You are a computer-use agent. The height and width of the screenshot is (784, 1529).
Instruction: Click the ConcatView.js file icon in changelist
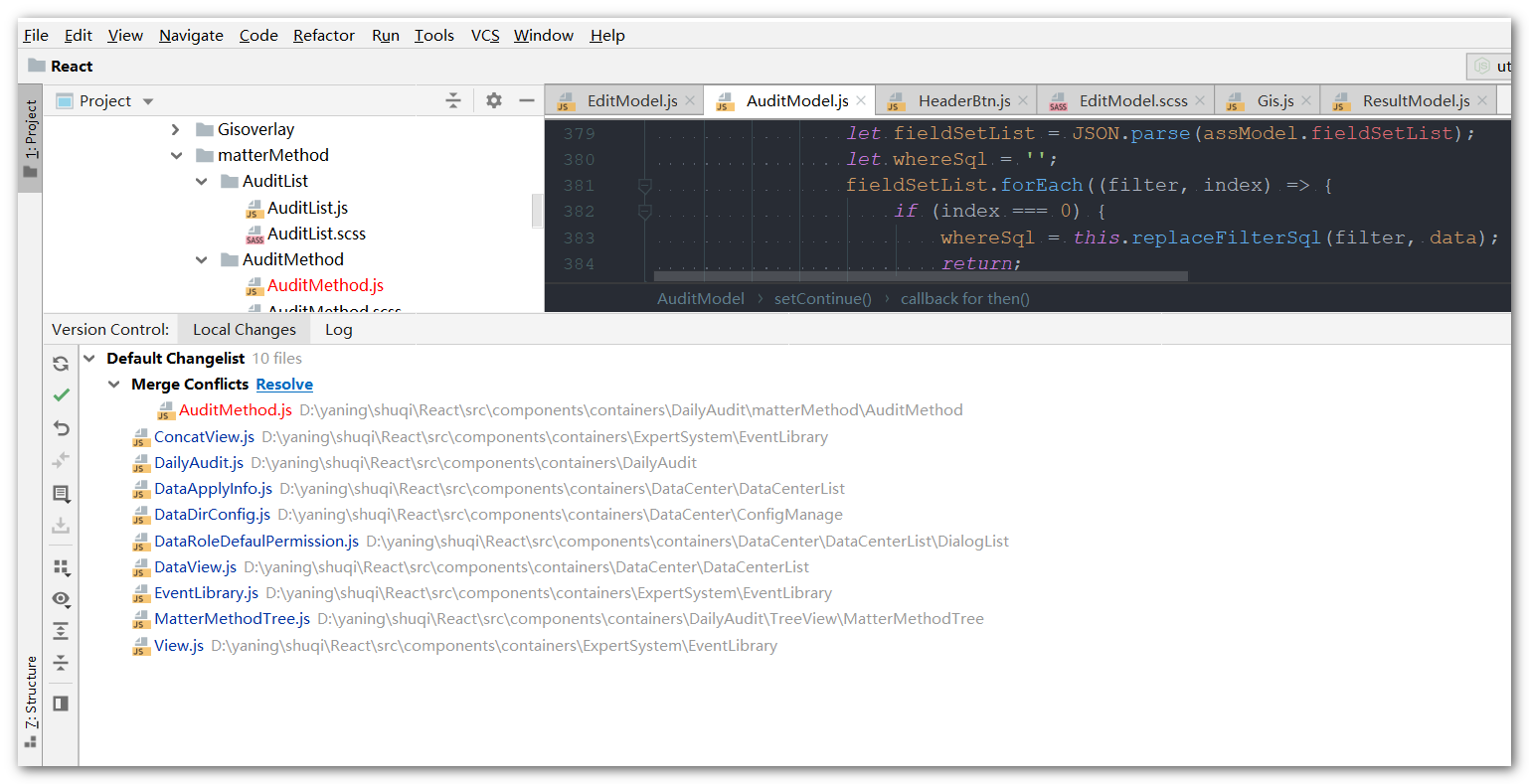[141, 437]
